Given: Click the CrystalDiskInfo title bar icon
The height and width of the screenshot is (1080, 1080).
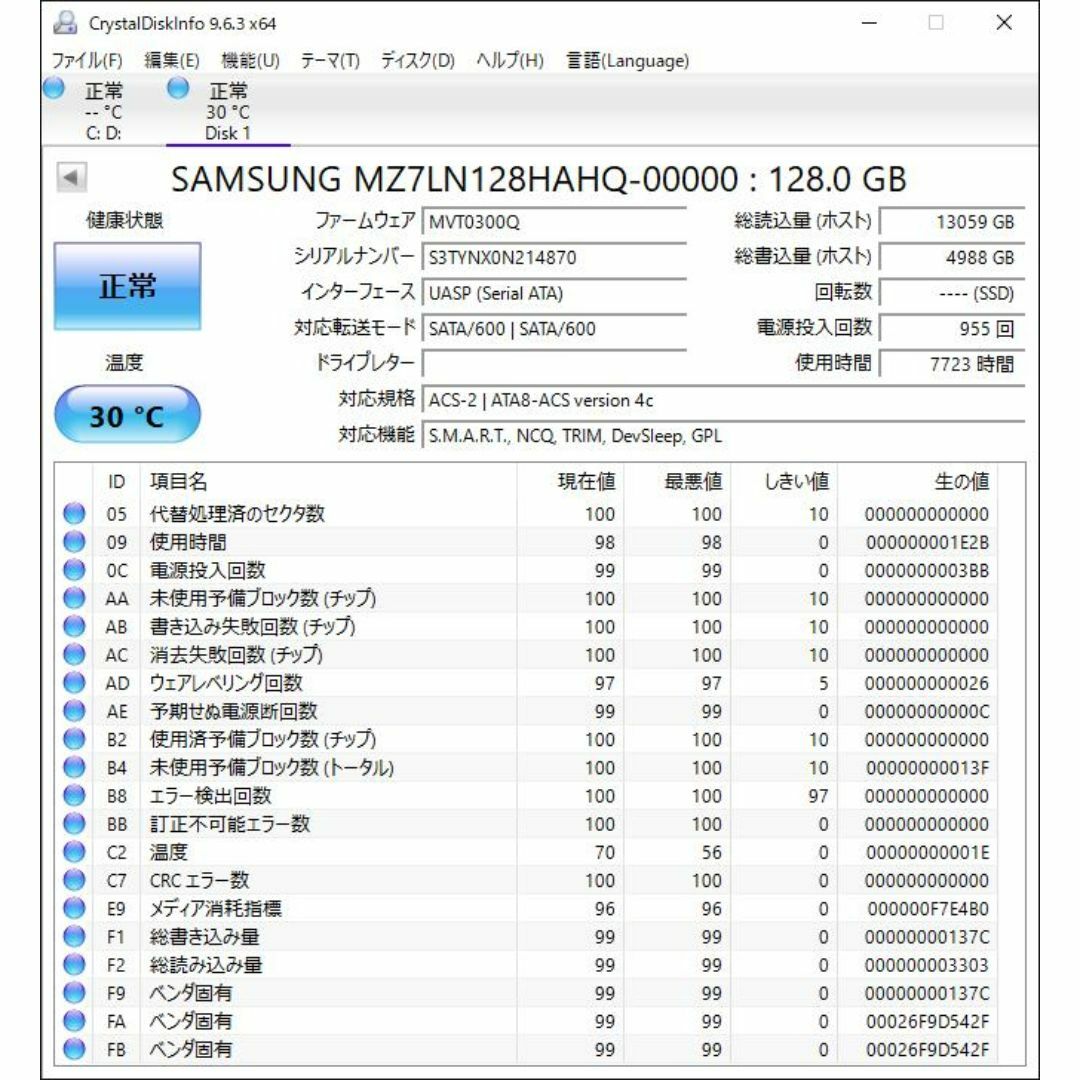Looking at the screenshot, I should (x=65, y=23).
